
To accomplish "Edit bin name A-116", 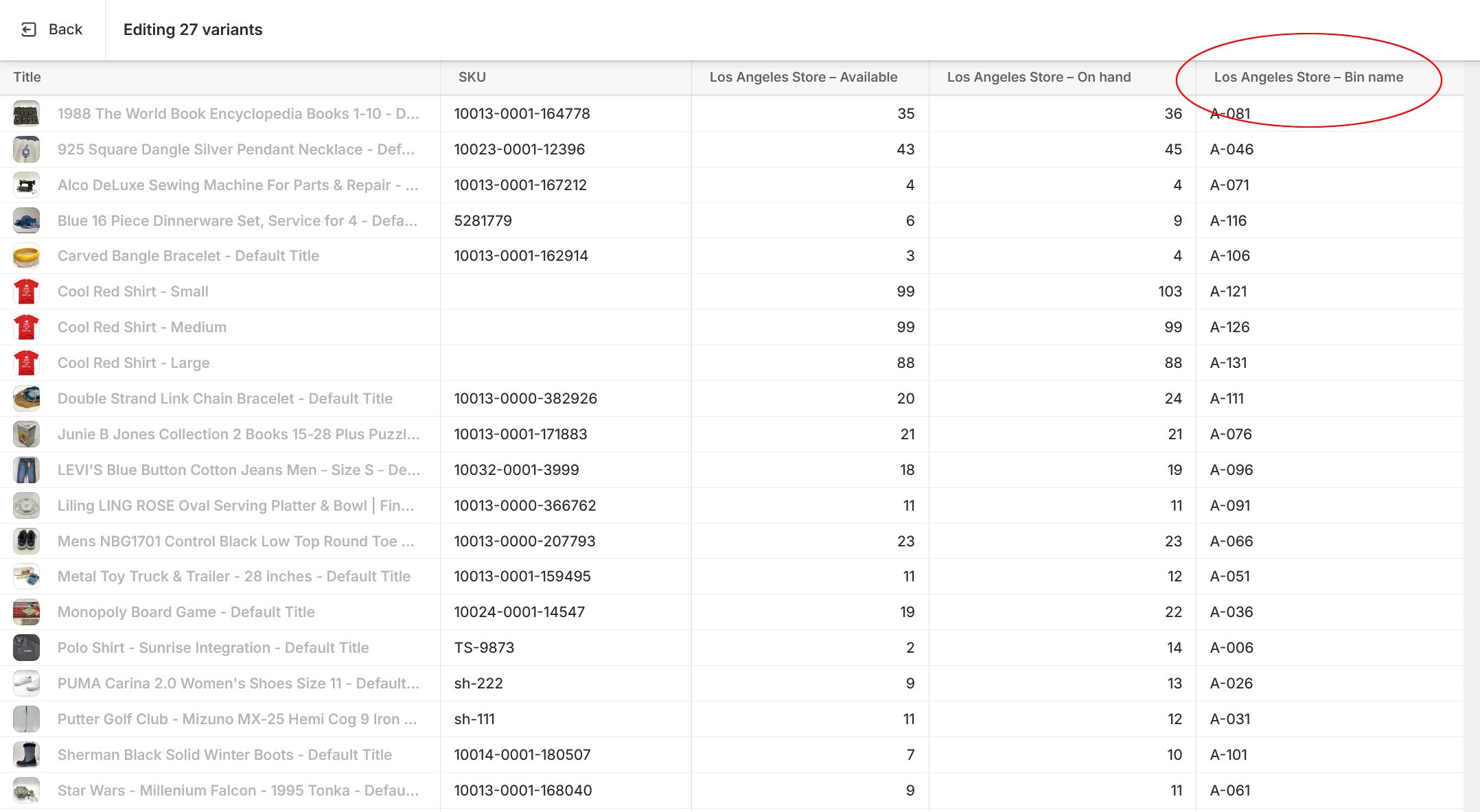I will point(1330,221).
